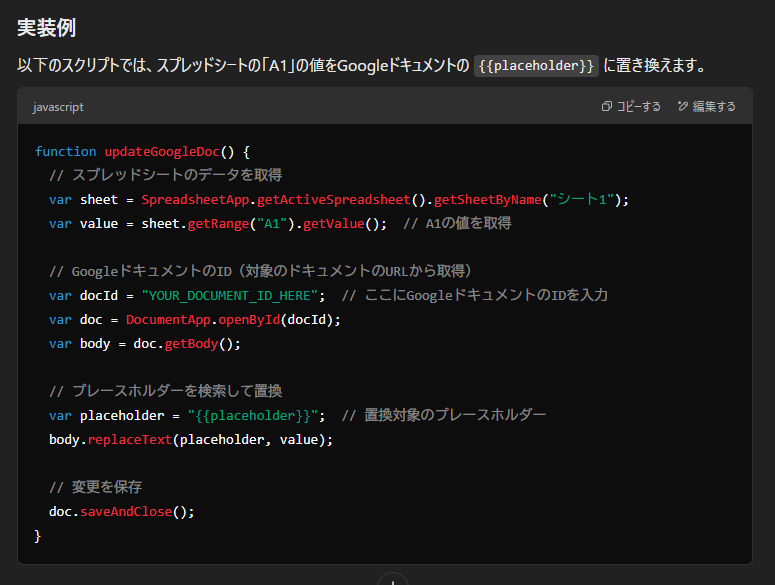This screenshot has height=585, width=775.
Task: Click getActiveSpreadsheet in the code
Action: (x=334, y=200)
